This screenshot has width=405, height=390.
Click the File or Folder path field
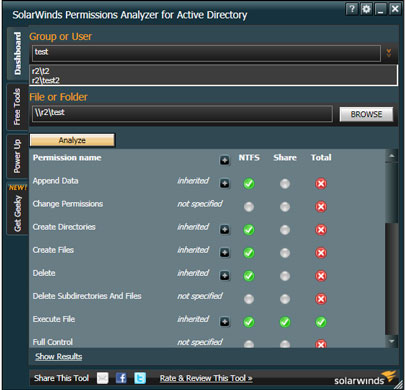coord(182,114)
